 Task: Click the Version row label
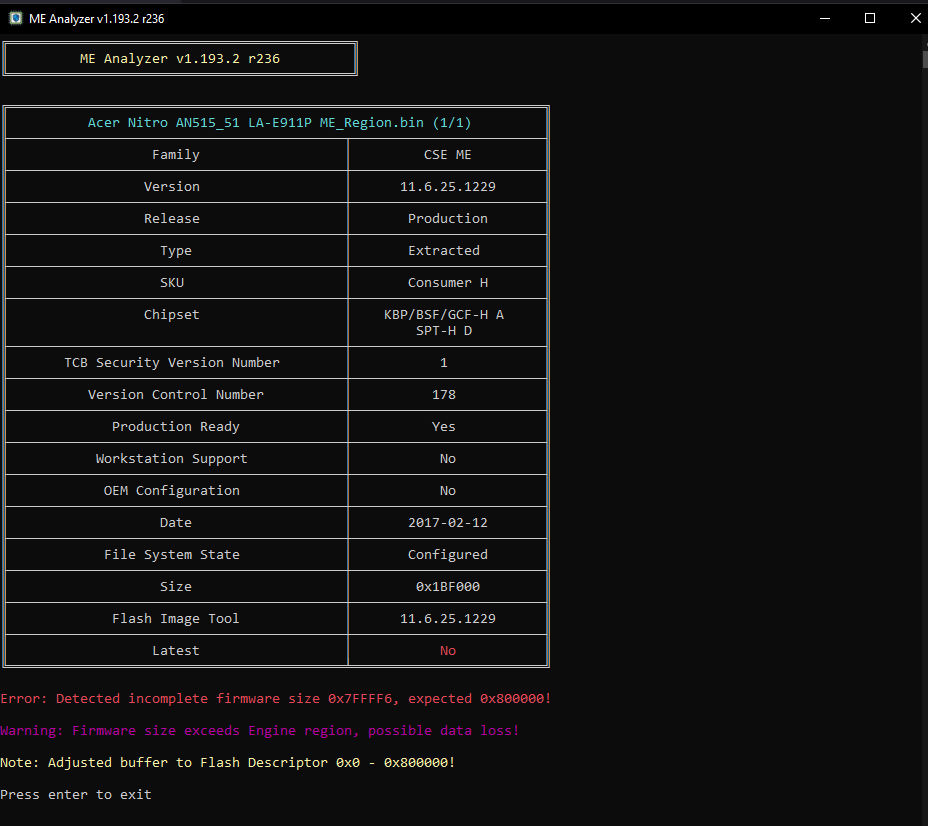[x=172, y=186]
